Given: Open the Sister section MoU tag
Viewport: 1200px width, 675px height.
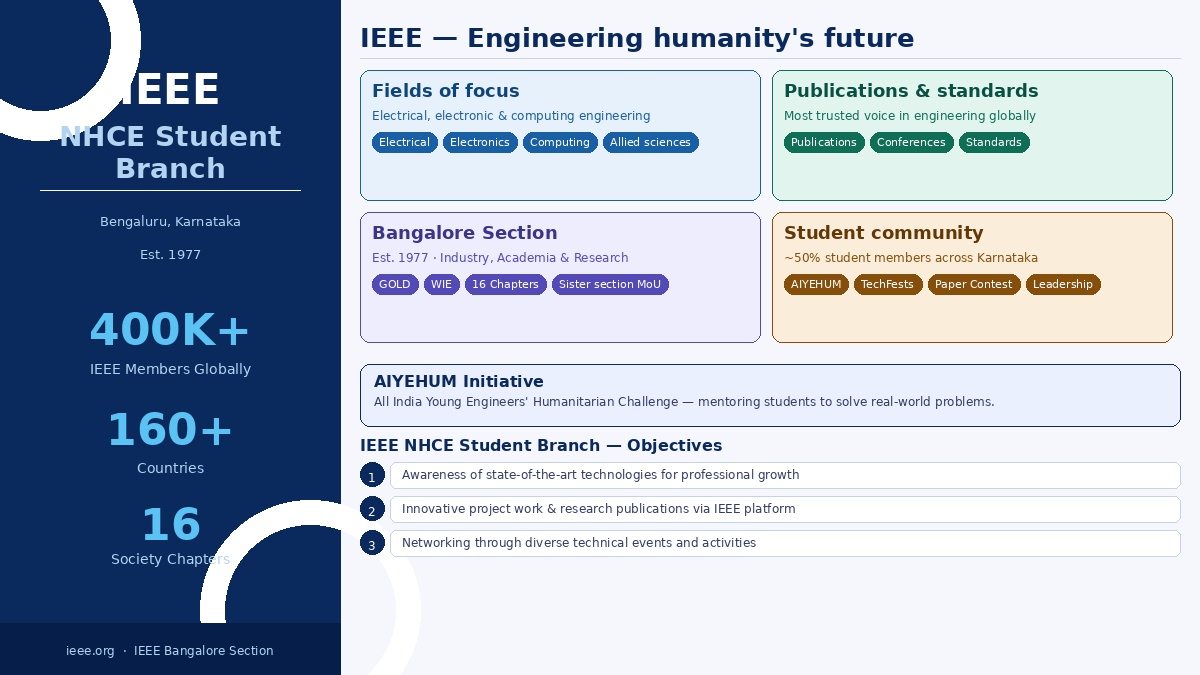Looking at the screenshot, I should 610,285.
